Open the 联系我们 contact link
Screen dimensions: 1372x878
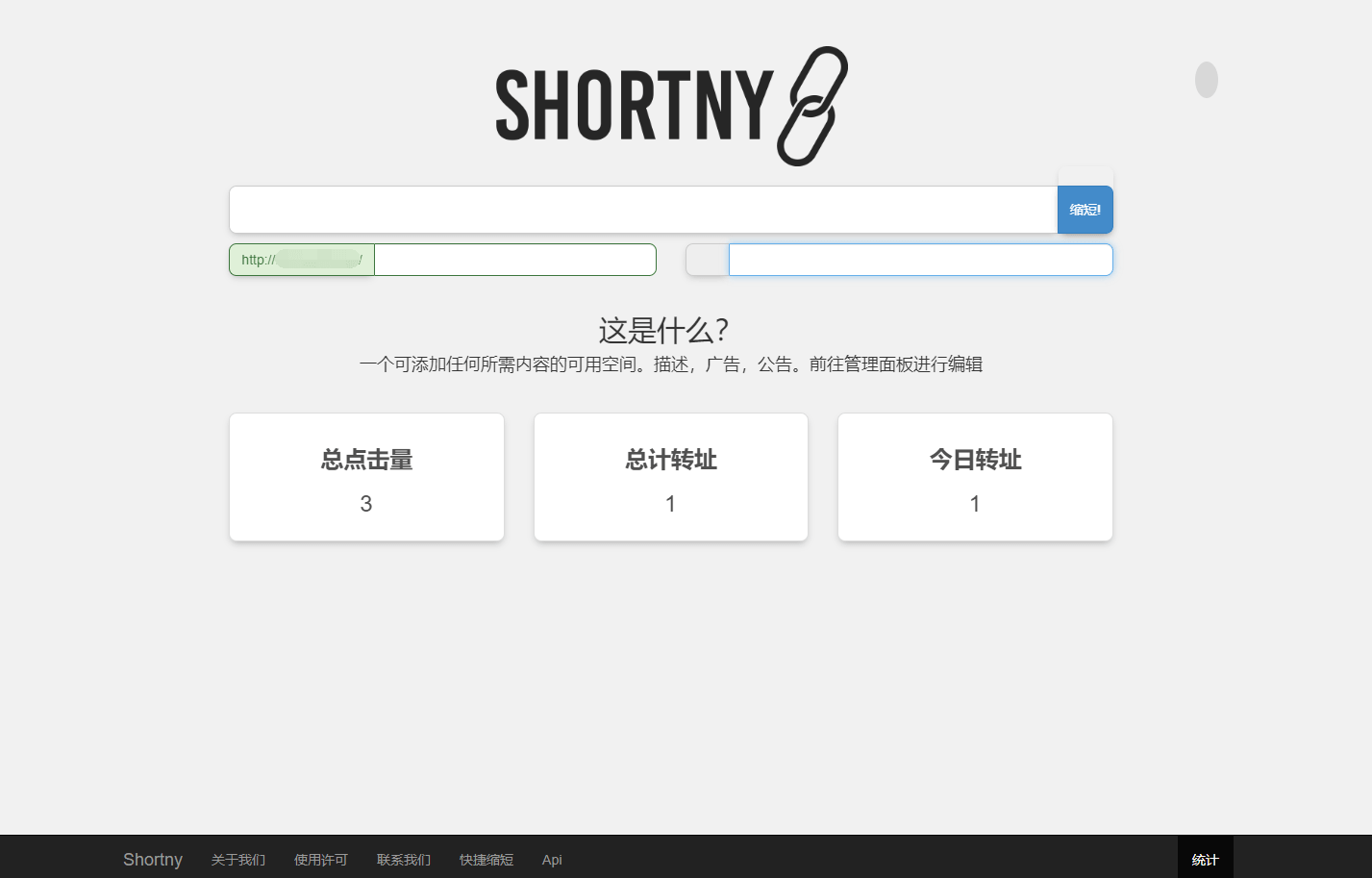tap(403, 860)
